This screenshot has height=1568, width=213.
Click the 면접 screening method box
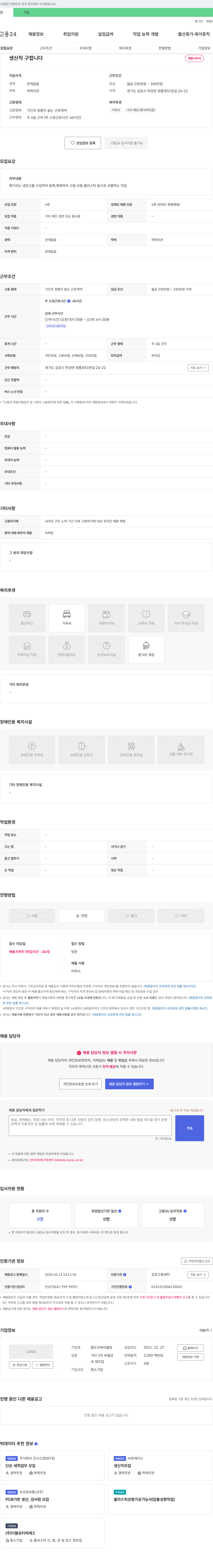[82, 915]
